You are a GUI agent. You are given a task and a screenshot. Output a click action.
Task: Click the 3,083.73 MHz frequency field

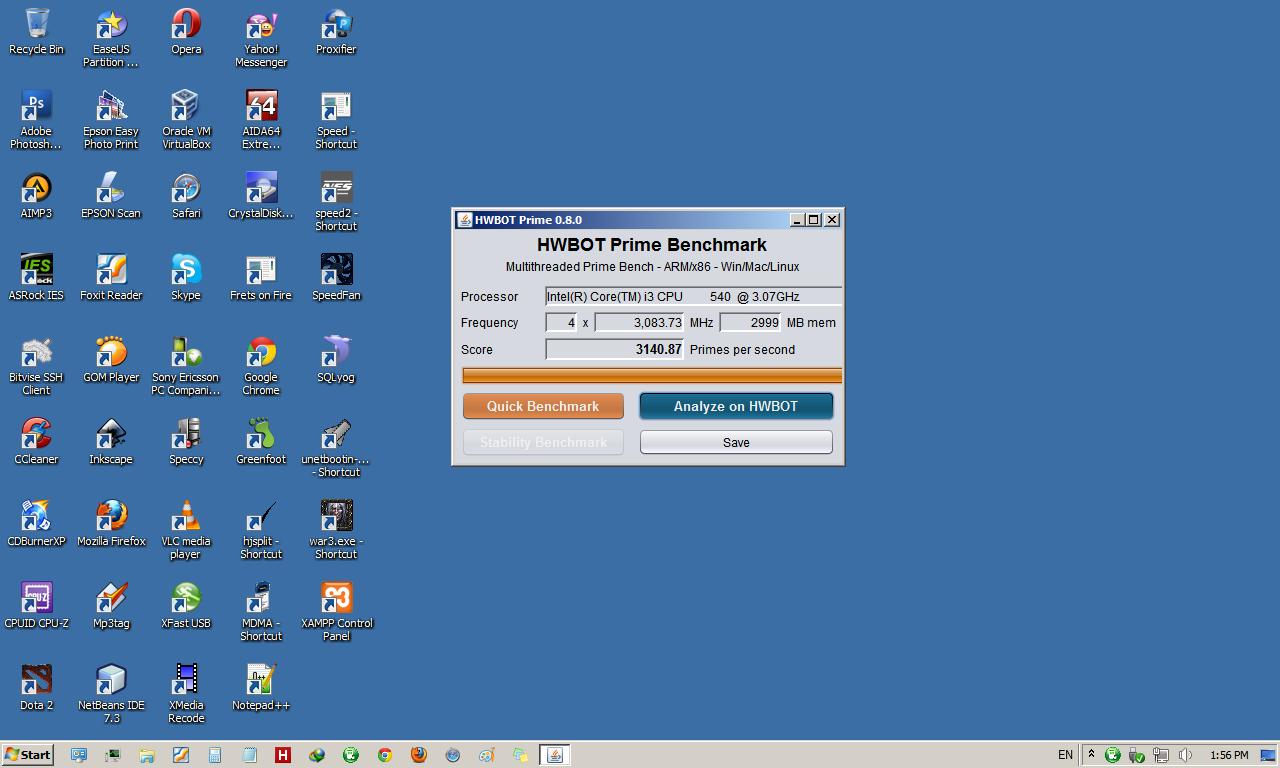click(x=640, y=322)
